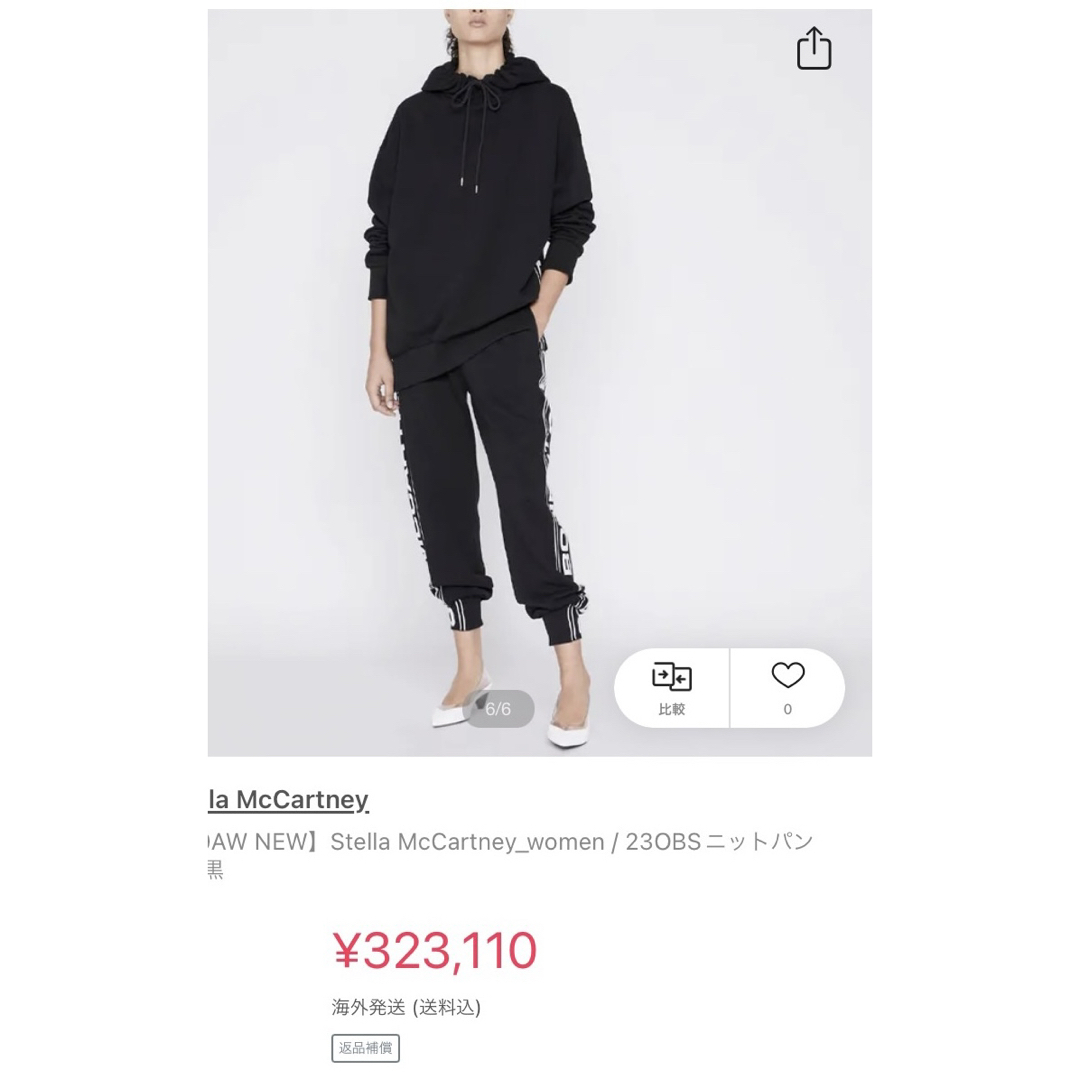Screen dimensions: 1080x1080
Task: Tap the 23OBS ニットパン text in title
Action: tap(719, 842)
